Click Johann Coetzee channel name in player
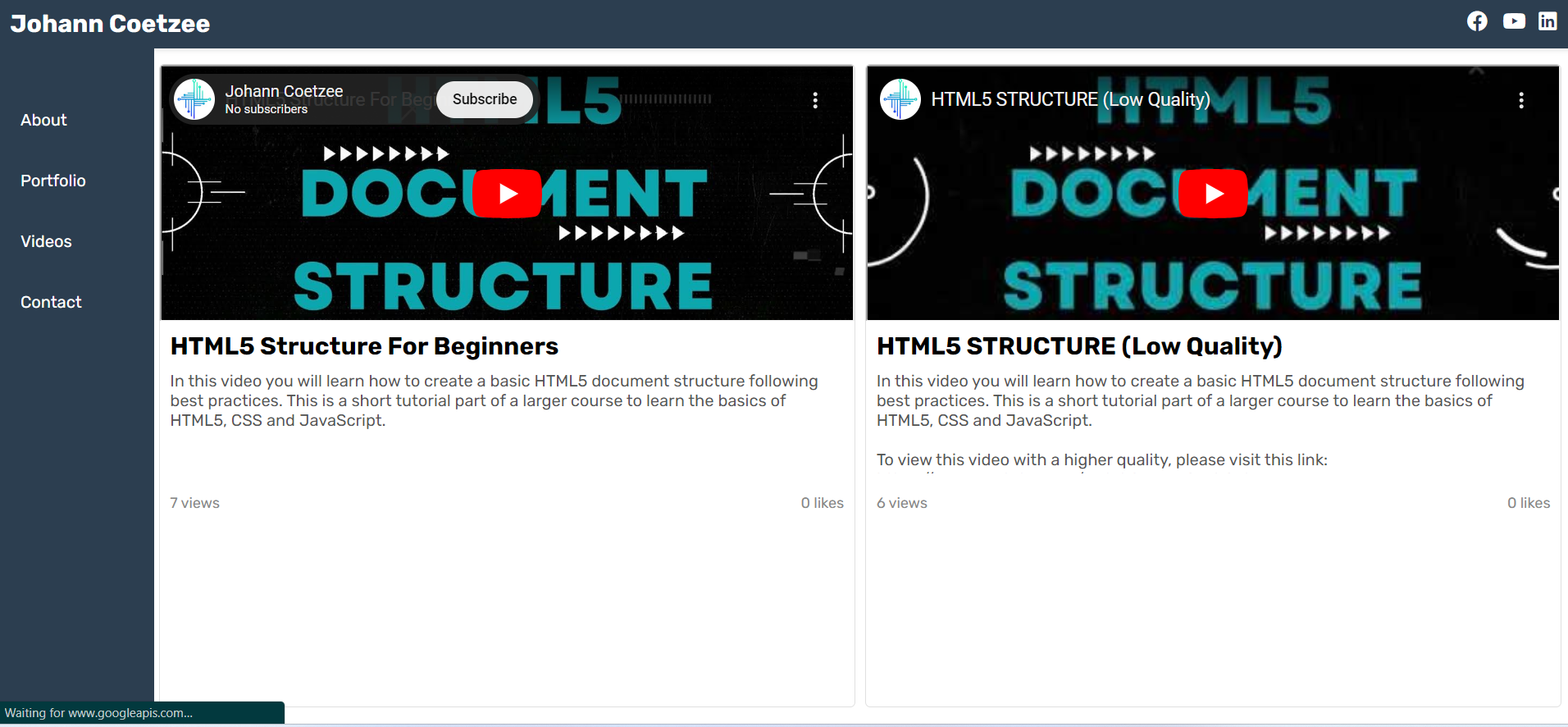The height and width of the screenshot is (727, 1568). 284,91
